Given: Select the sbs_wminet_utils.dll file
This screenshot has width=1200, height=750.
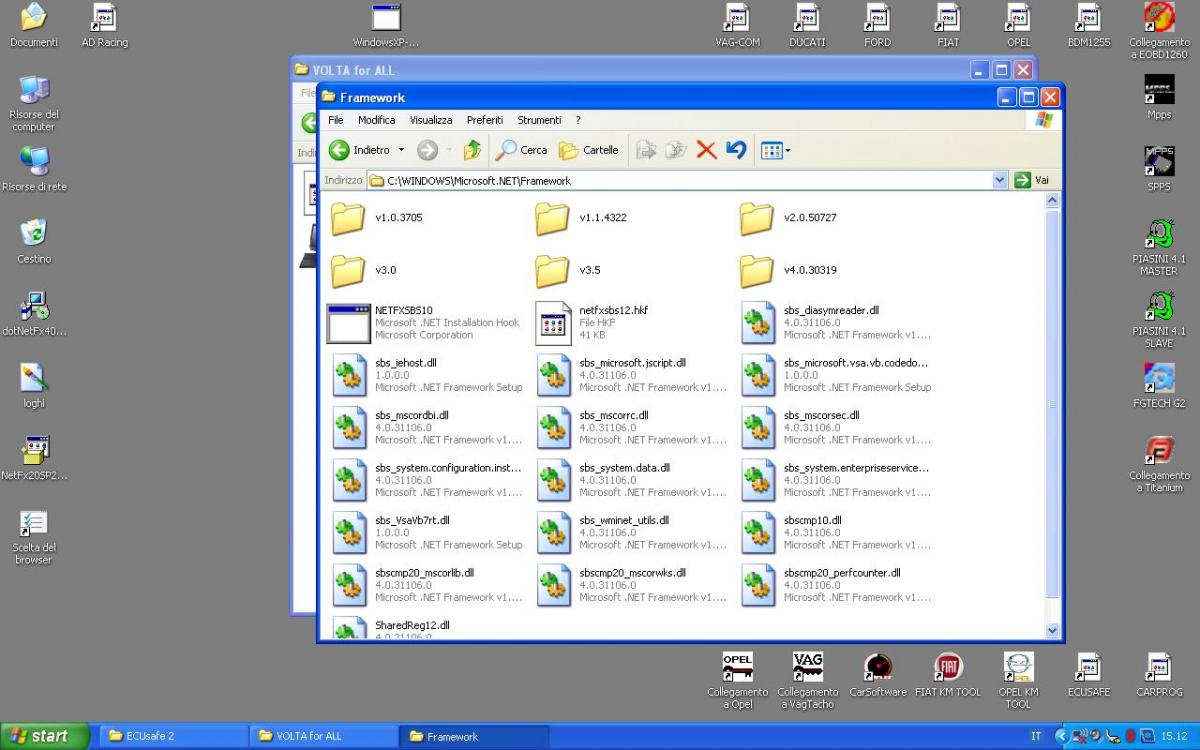Looking at the screenshot, I should click(632, 533).
